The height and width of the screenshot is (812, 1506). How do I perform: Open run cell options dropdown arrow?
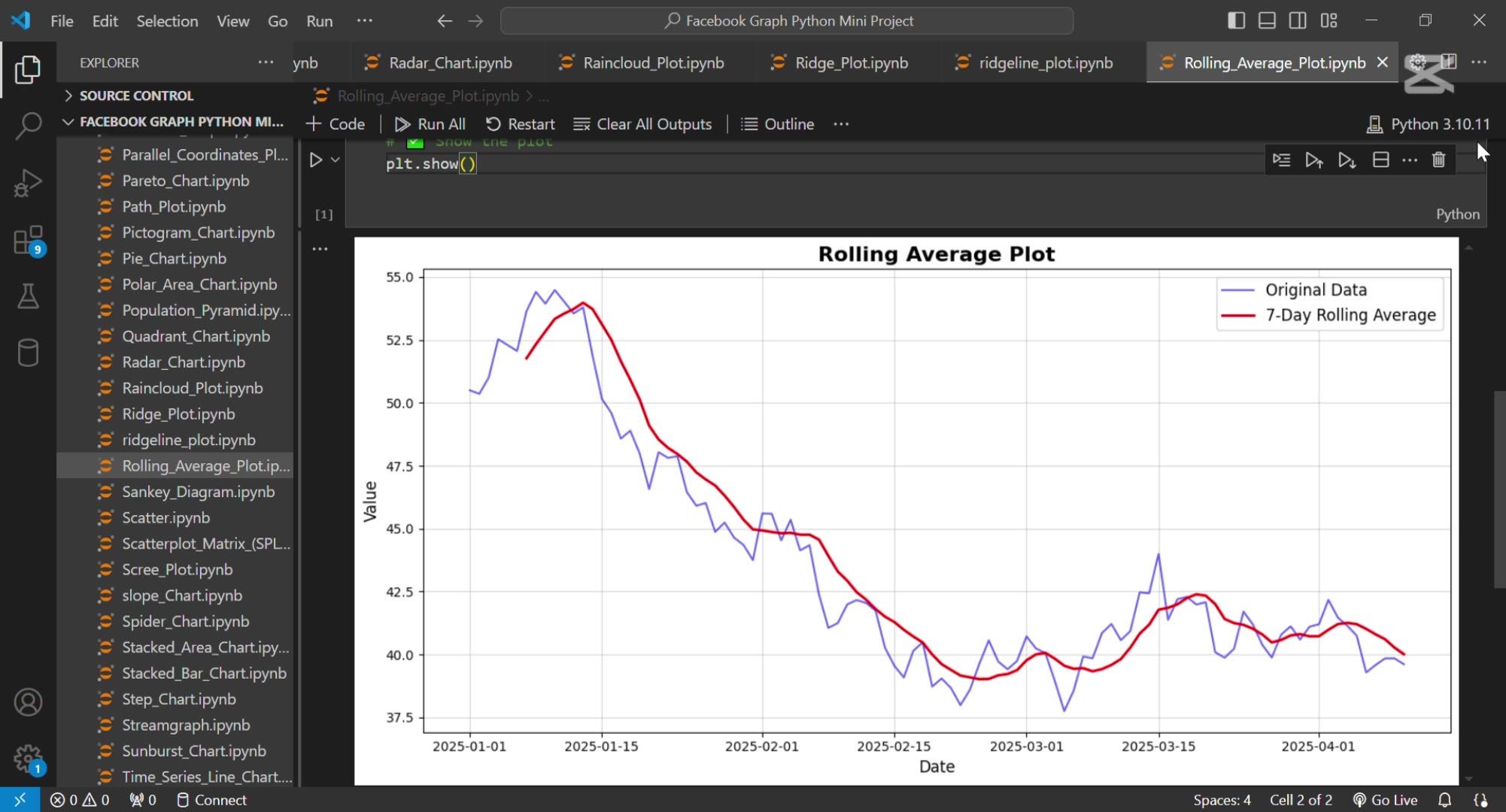coord(336,160)
